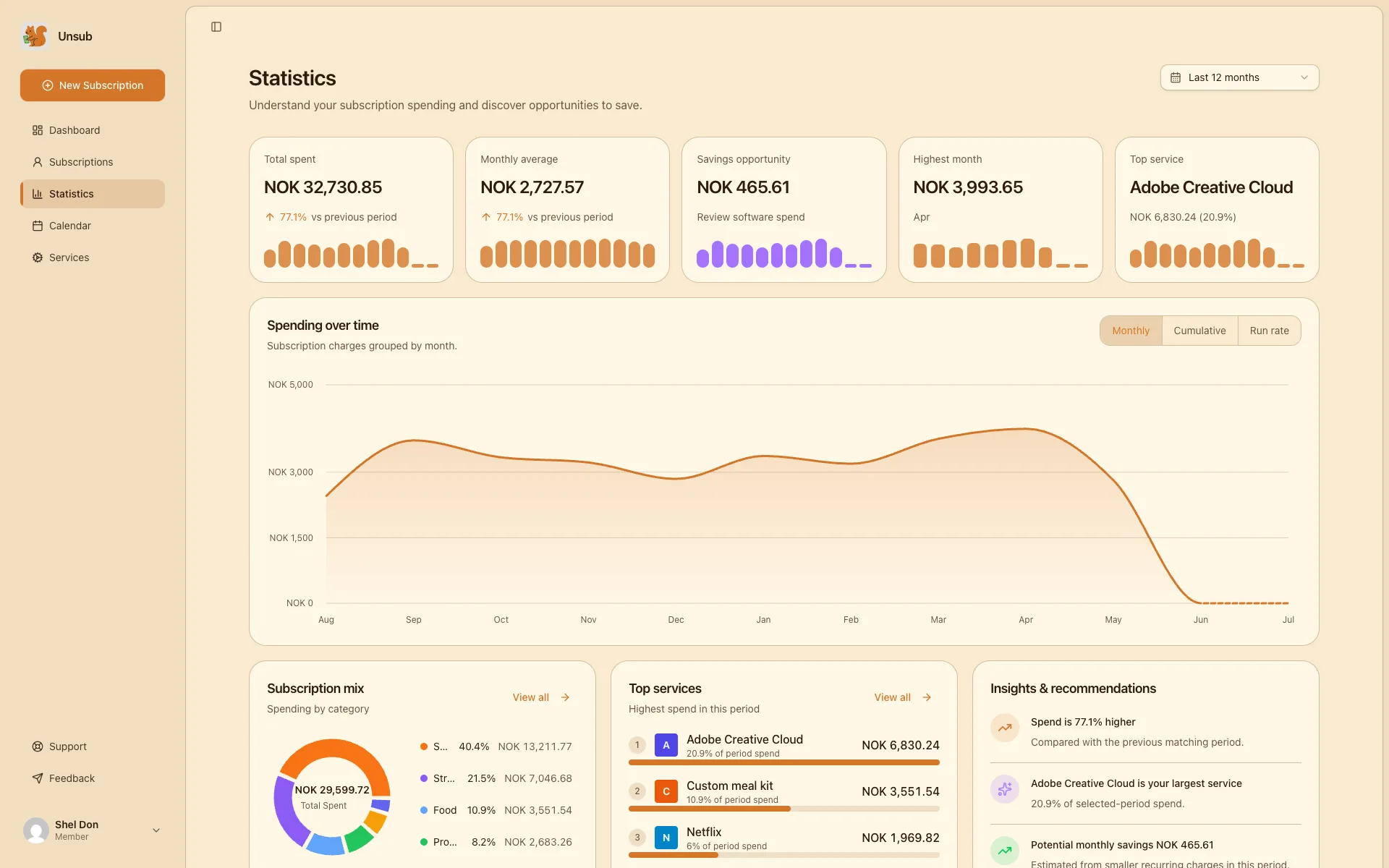This screenshot has height=868, width=1389.
Task: Click the Services gear icon
Action: click(x=38, y=258)
